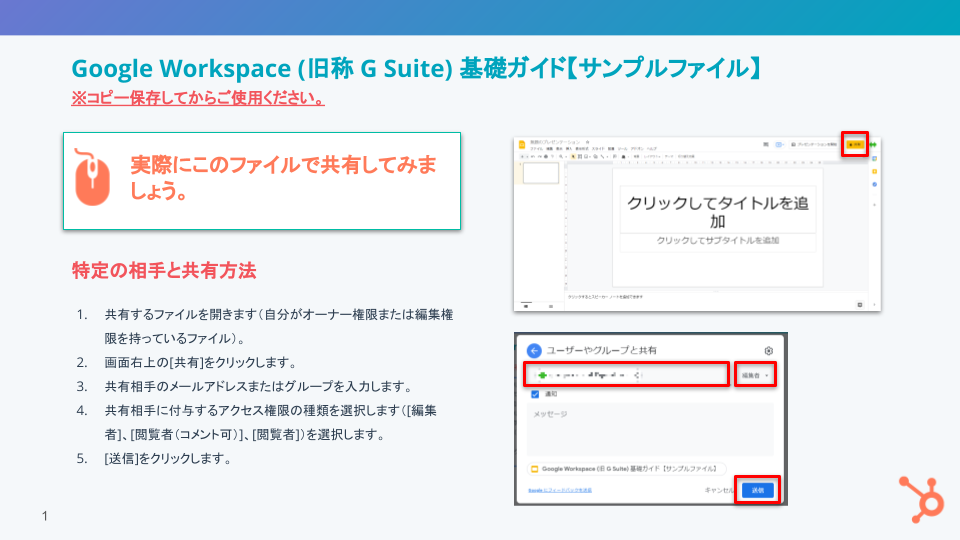Click the text 実際にこのファイルで共有してみましょう。

[283, 178]
